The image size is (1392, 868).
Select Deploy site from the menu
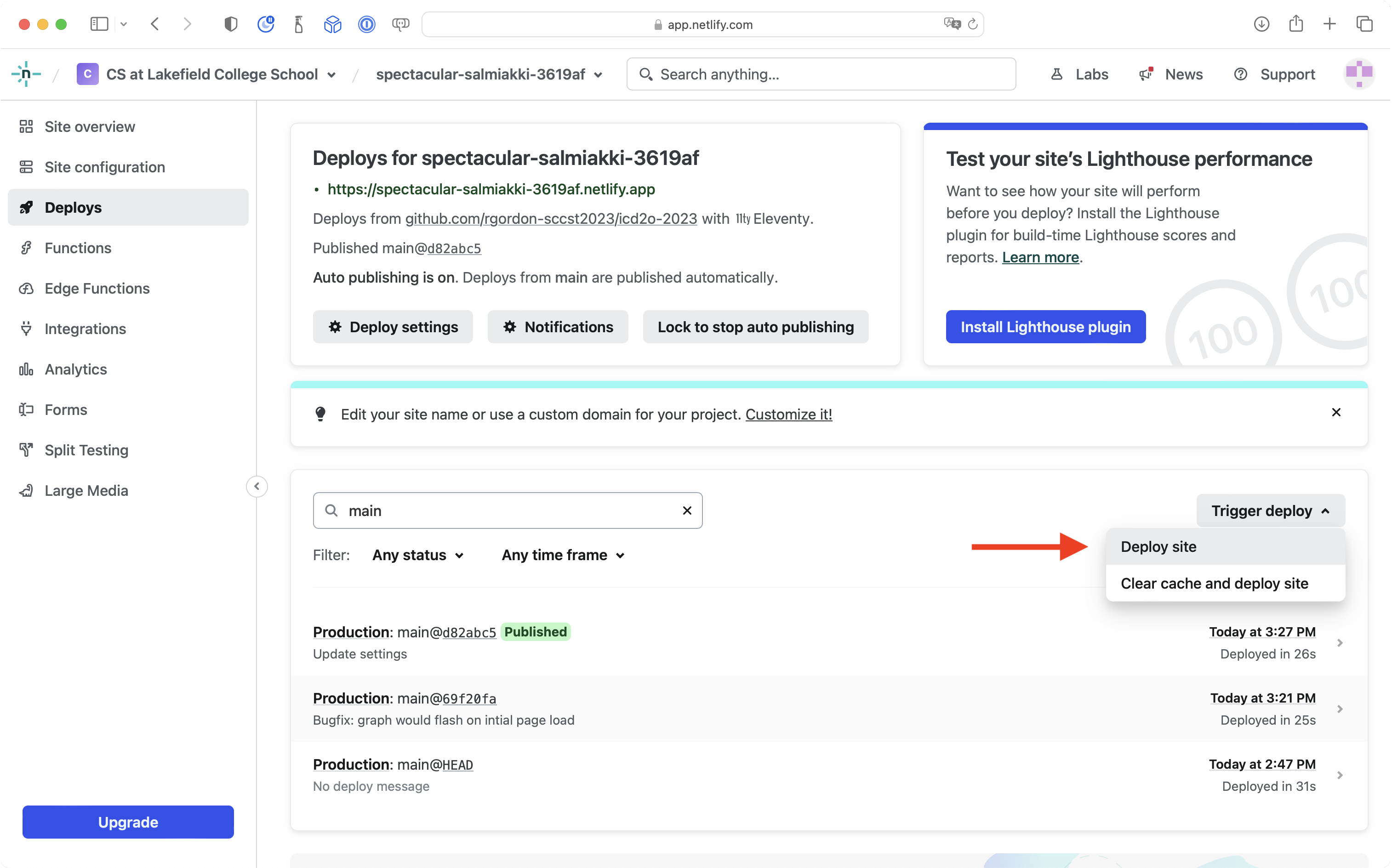pyautogui.click(x=1226, y=546)
